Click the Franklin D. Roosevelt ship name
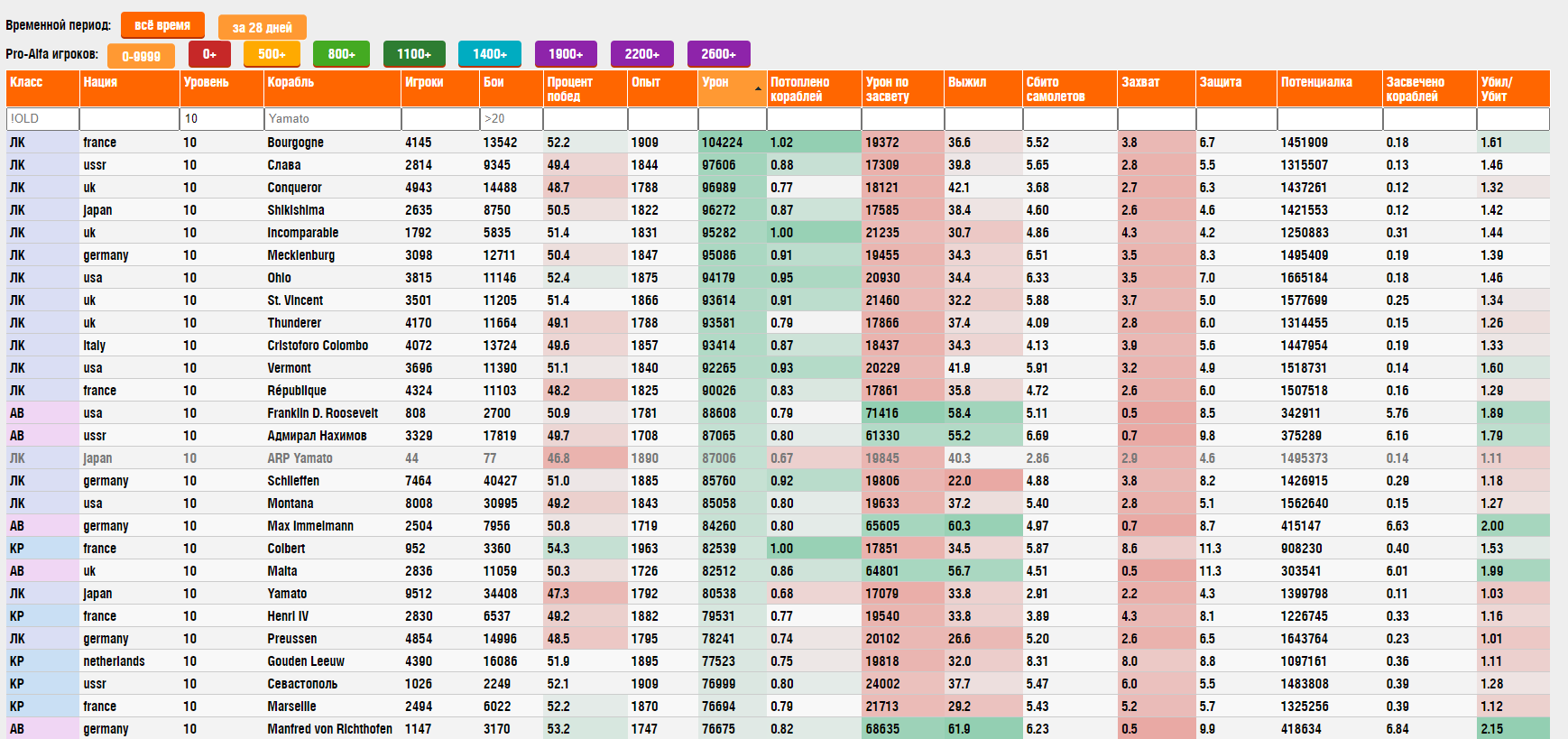 (323, 413)
